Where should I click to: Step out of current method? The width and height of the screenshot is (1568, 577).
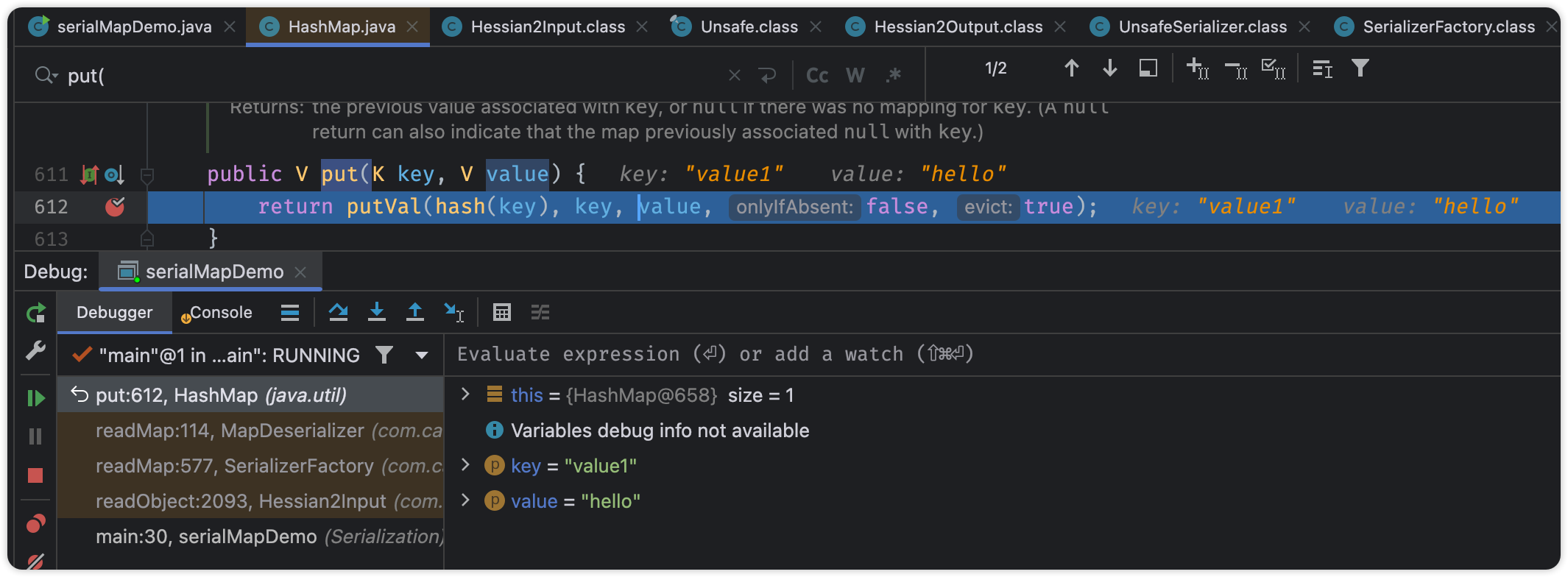tap(415, 312)
